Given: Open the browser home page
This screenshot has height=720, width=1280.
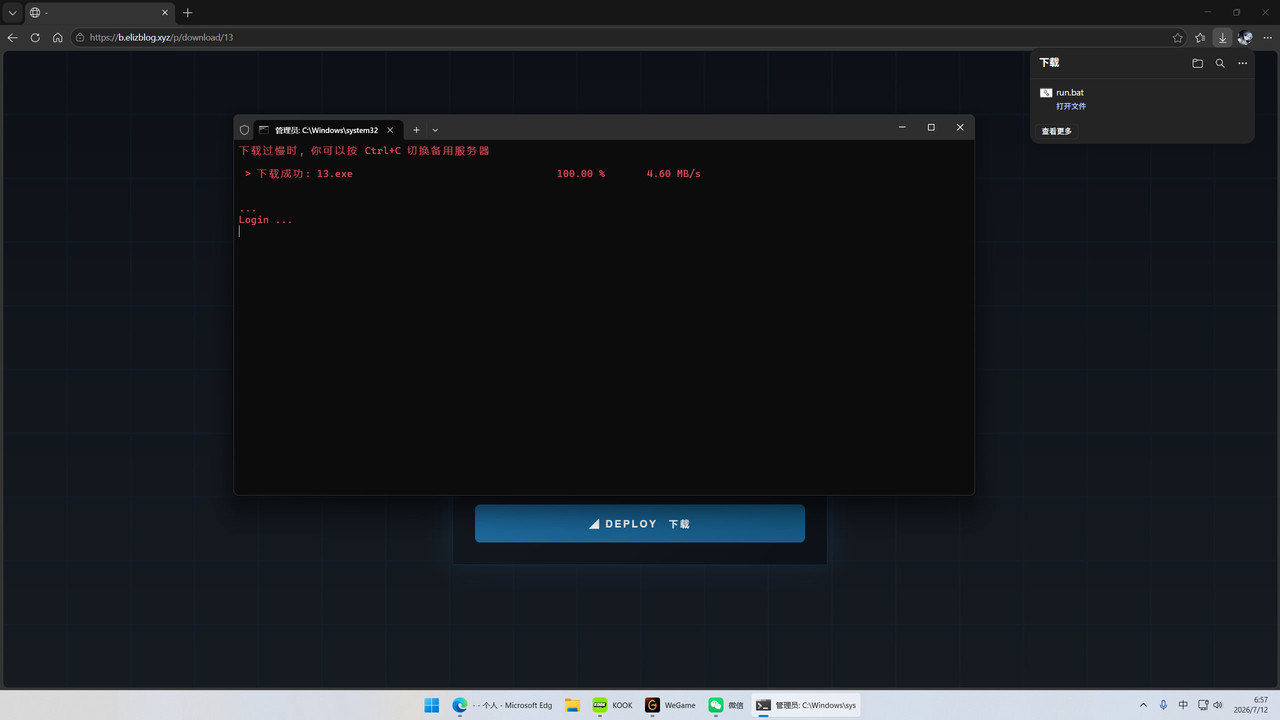Looking at the screenshot, I should click(x=57, y=37).
